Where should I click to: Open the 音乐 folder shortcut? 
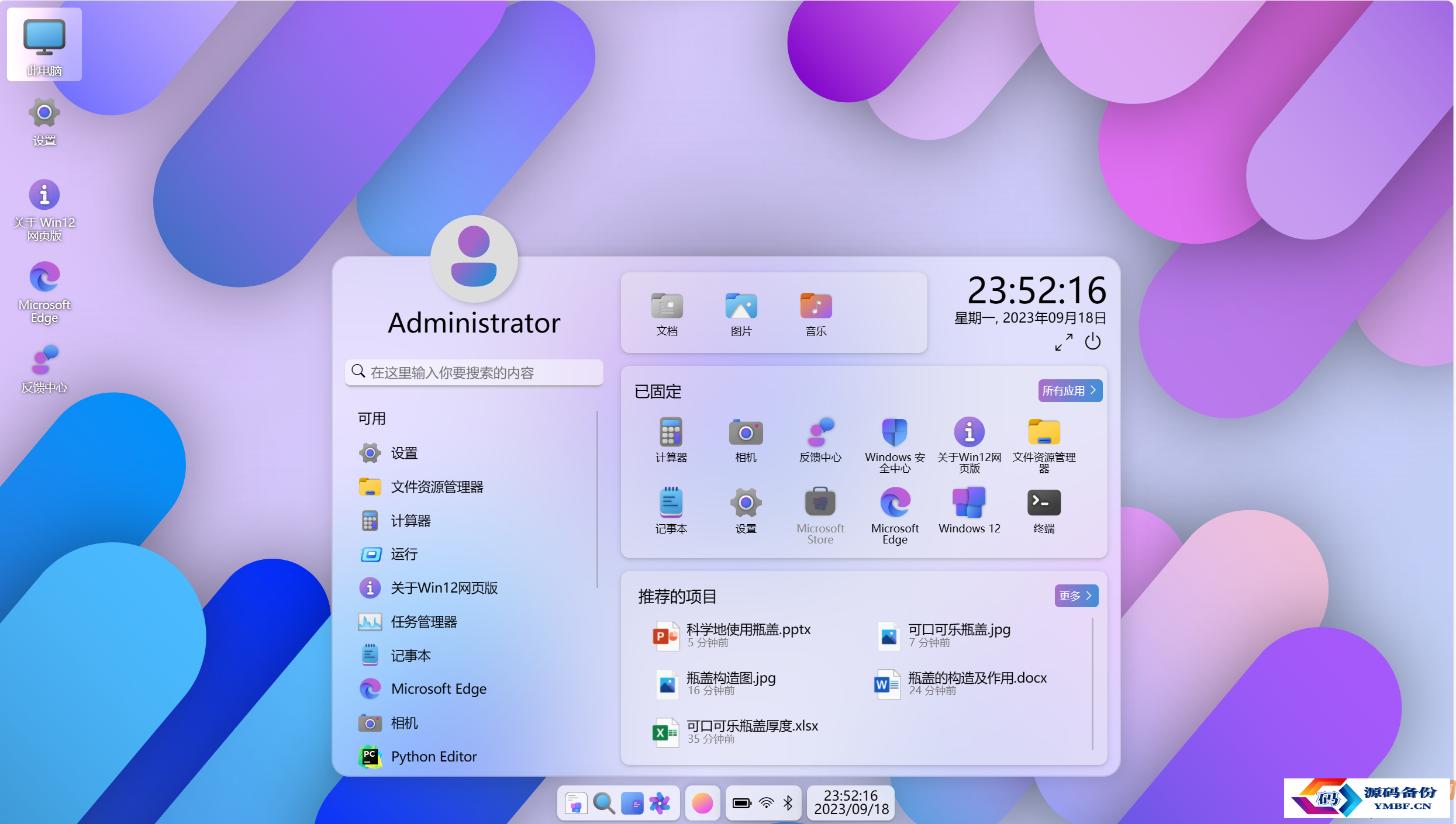pos(816,314)
